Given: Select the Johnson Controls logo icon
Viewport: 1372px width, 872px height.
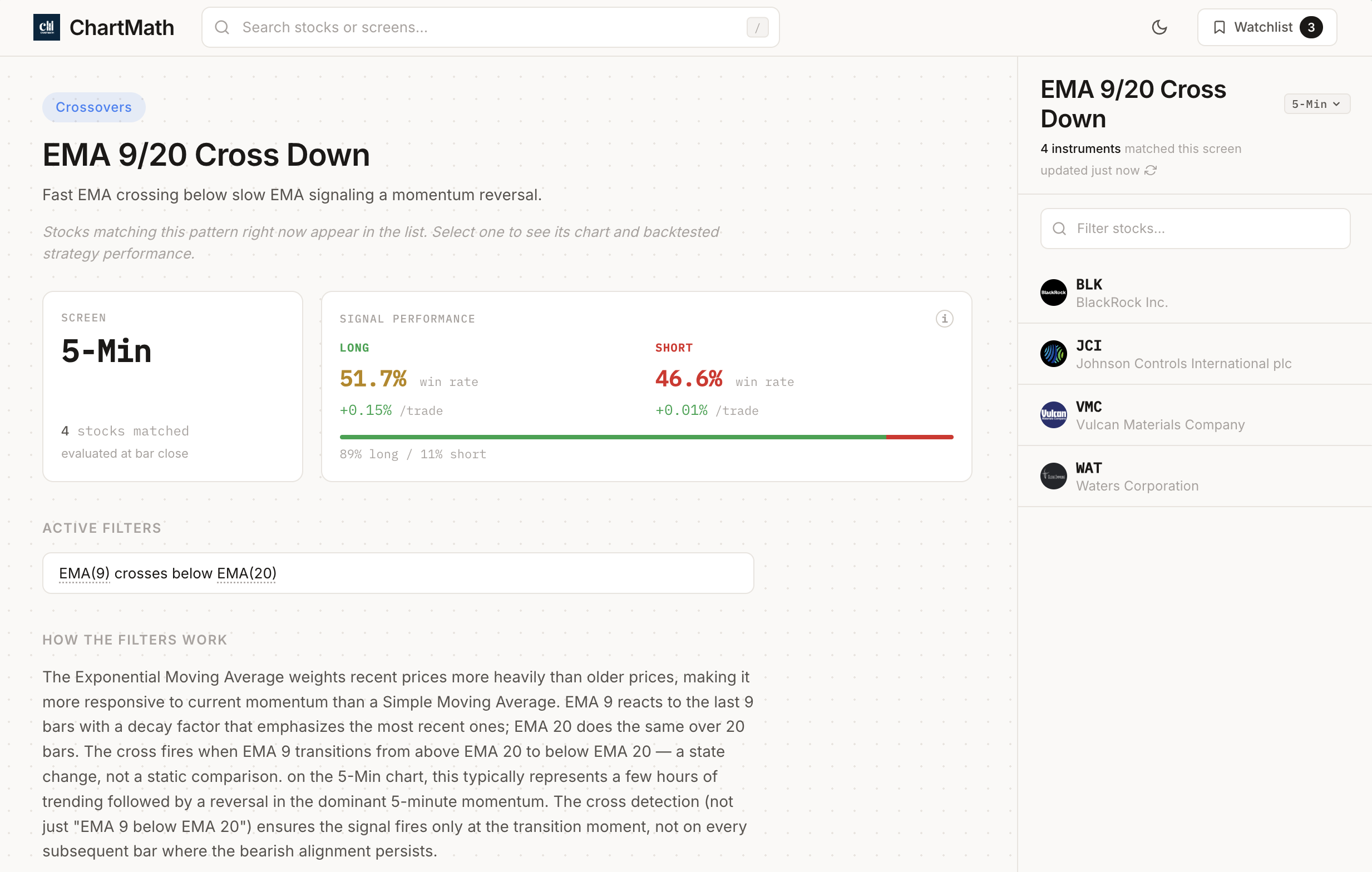Looking at the screenshot, I should tap(1053, 354).
